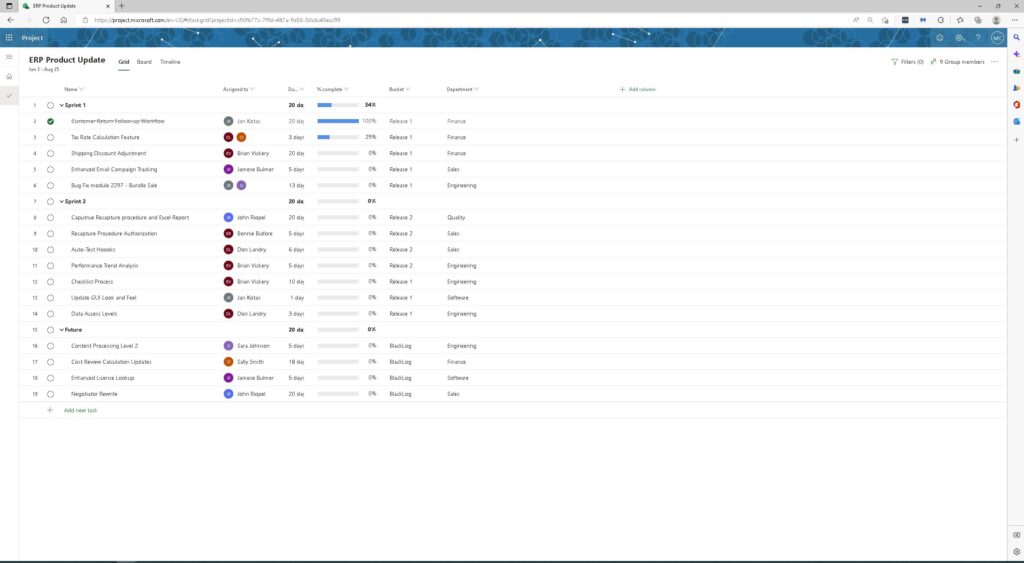Viewport: 1024px width, 563px height.
Task: Open the Filters (0) button
Action: (x=907, y=62)
